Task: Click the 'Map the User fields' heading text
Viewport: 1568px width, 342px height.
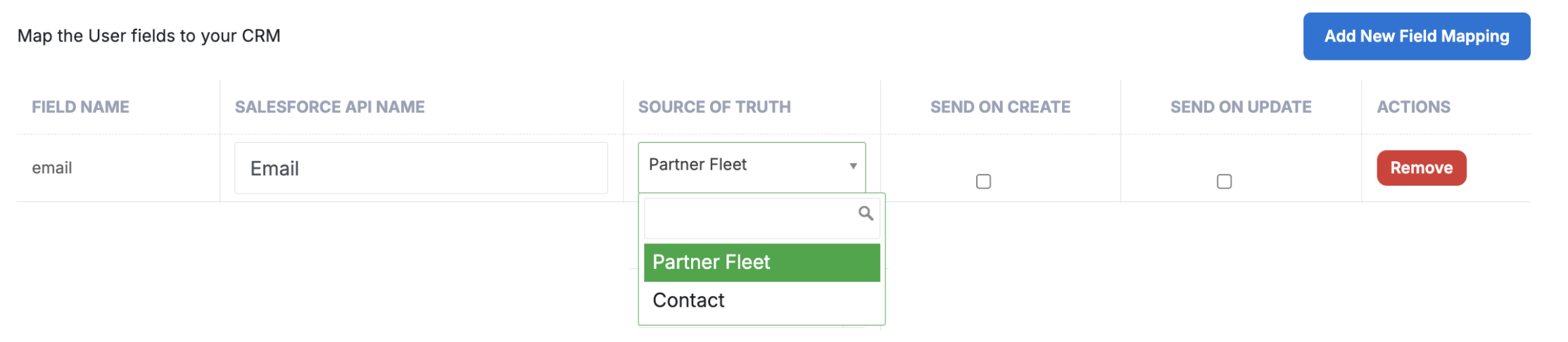Action: click(x=148, y=36)
